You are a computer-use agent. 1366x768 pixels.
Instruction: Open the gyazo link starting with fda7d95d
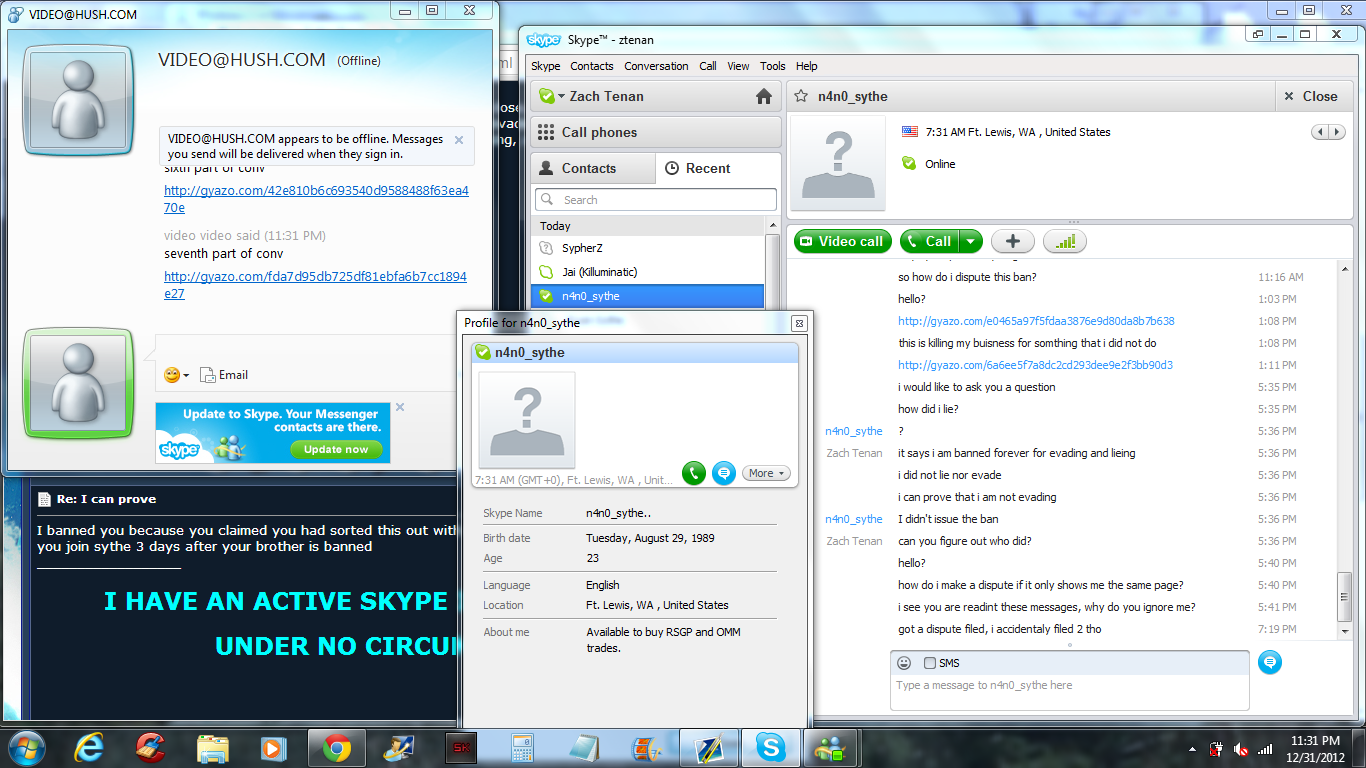(315, 285)
